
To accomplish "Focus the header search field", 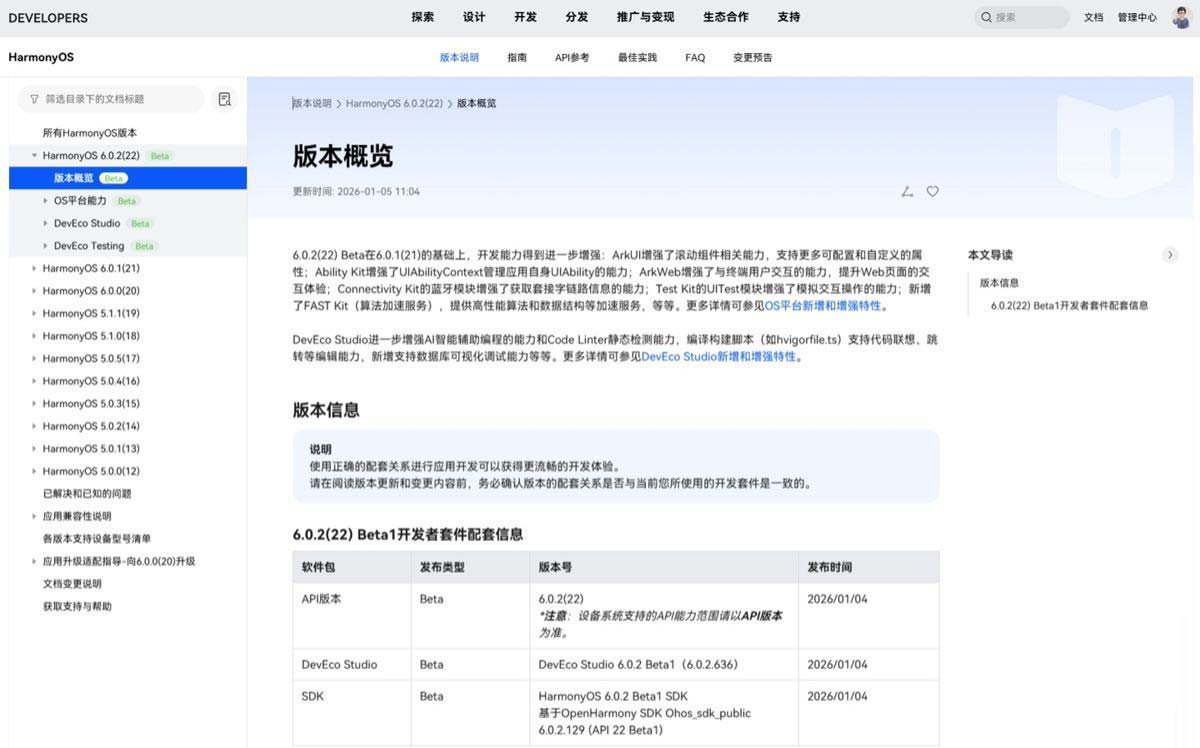I will pos(1022,17).
